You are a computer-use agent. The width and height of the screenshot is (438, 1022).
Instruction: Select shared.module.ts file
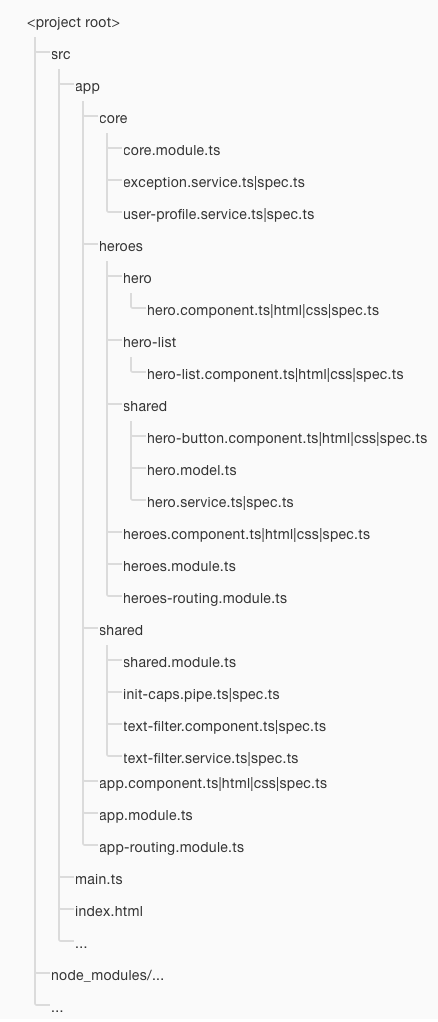coord(179,662)
